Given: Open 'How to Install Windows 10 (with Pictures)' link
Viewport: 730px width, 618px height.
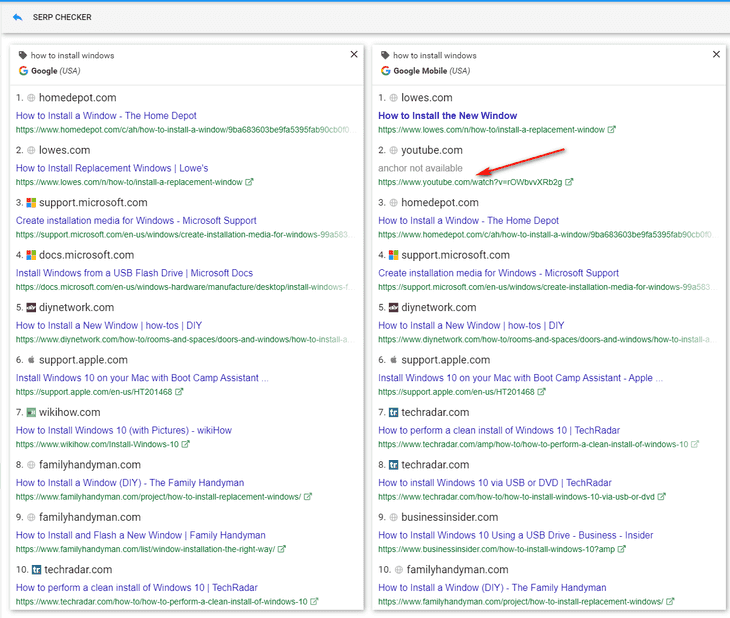Looking at the screenshot, I should [x=123, y=430].
